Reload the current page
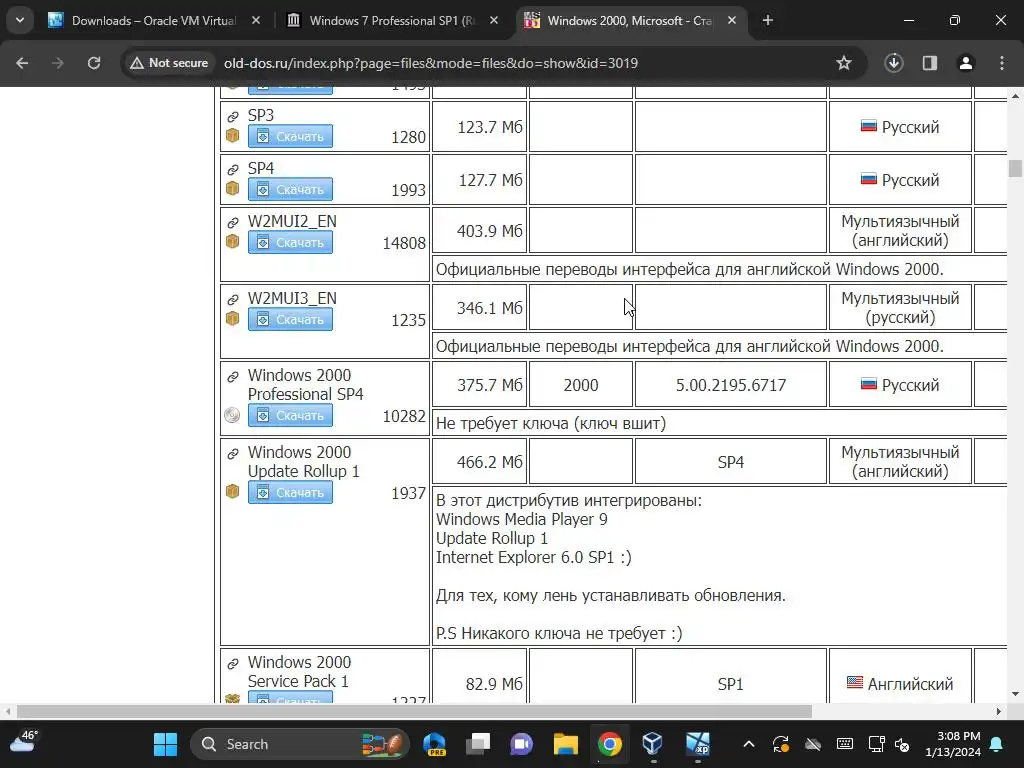 coord(94,63)
